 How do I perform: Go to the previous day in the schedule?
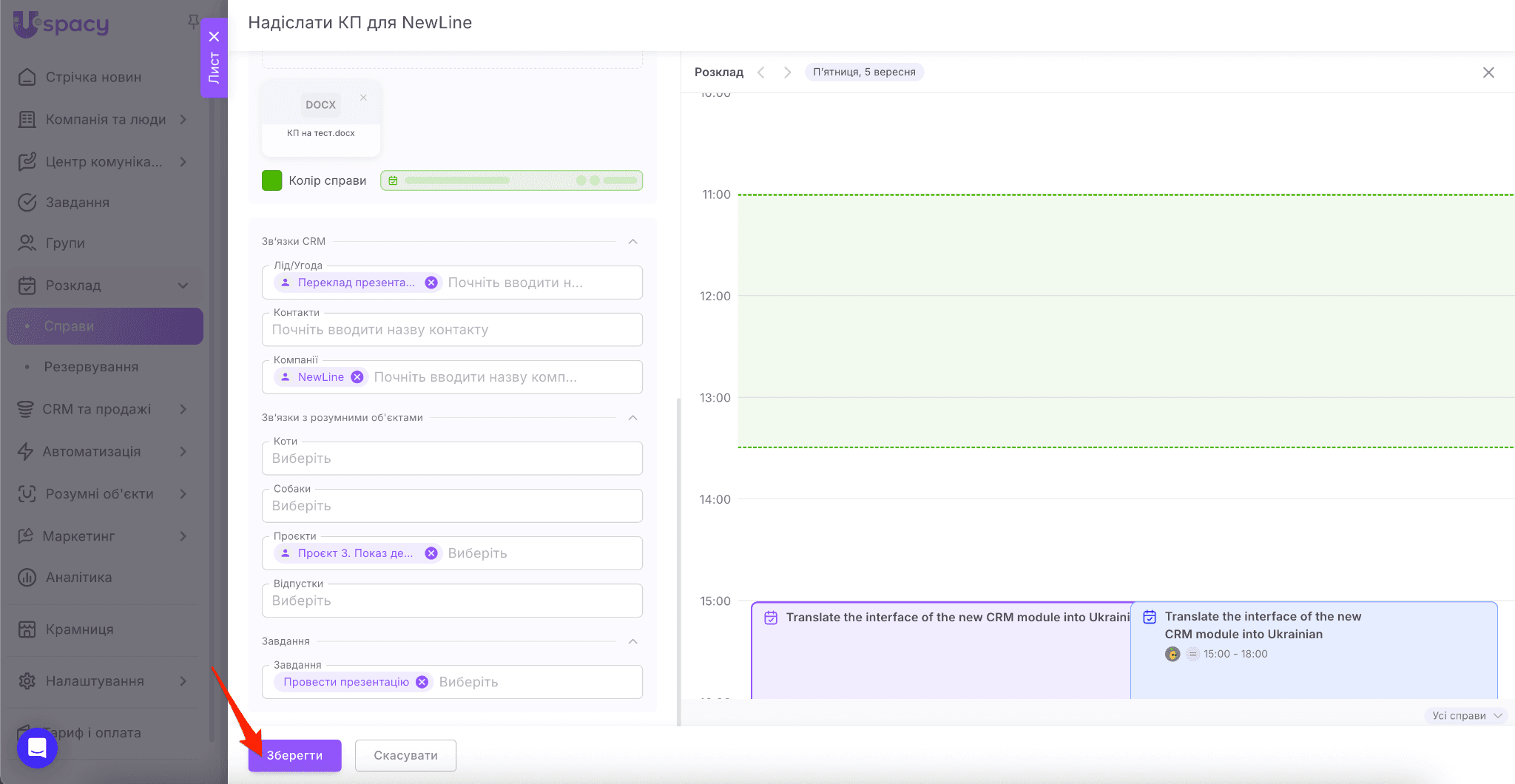tap(761, 72)
